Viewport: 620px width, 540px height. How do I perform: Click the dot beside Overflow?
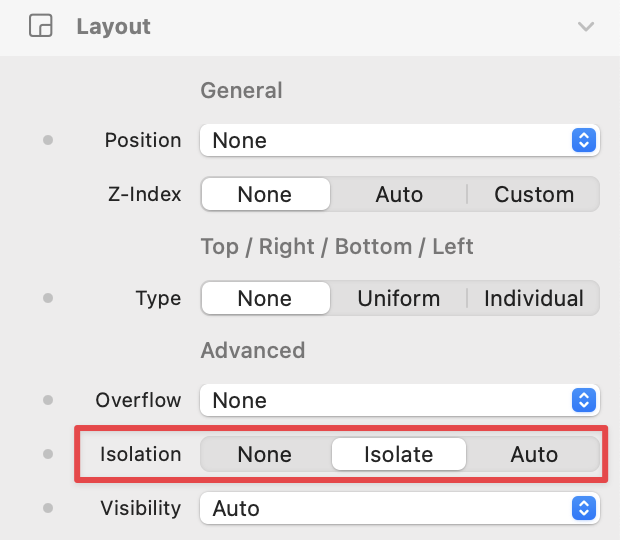47,401
